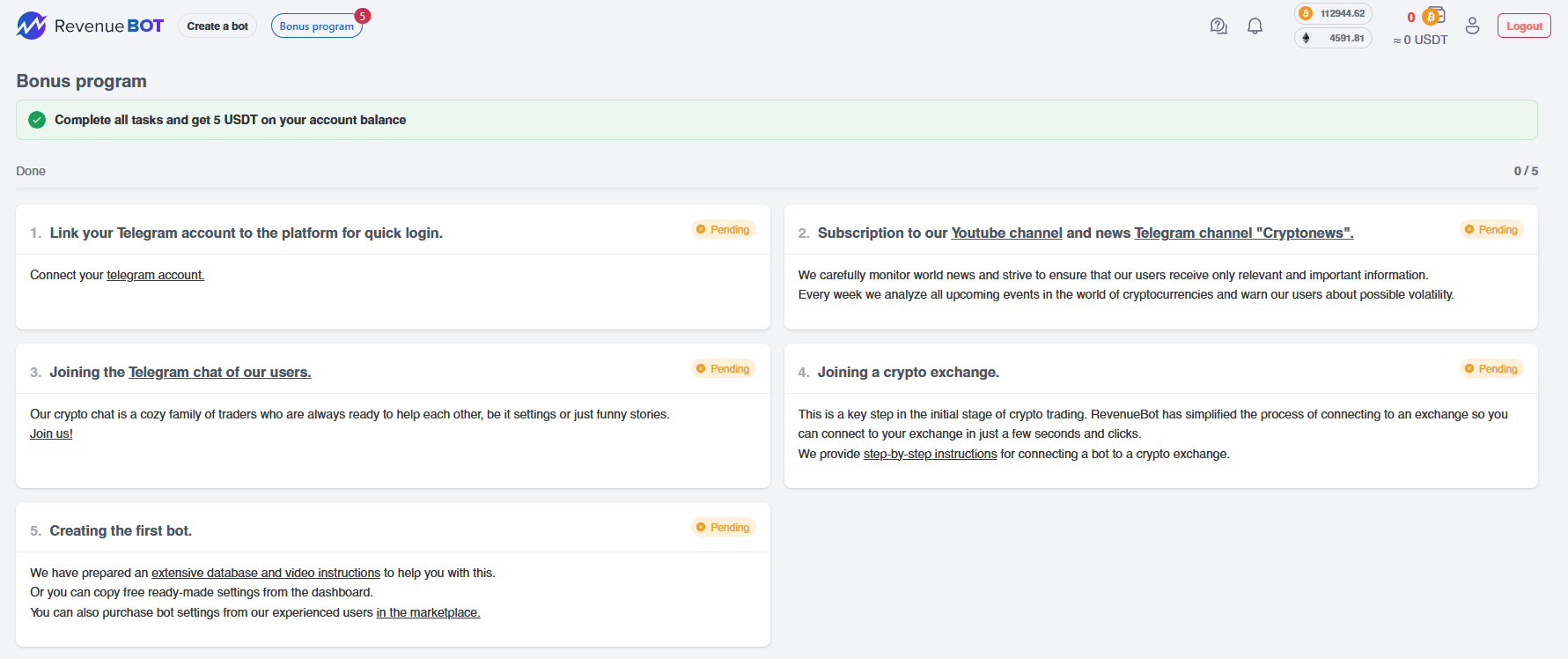Click 'Link your Telegram account' task title
The height and width of the screenshot is (659, 1568).
click(x=247, y=233)
